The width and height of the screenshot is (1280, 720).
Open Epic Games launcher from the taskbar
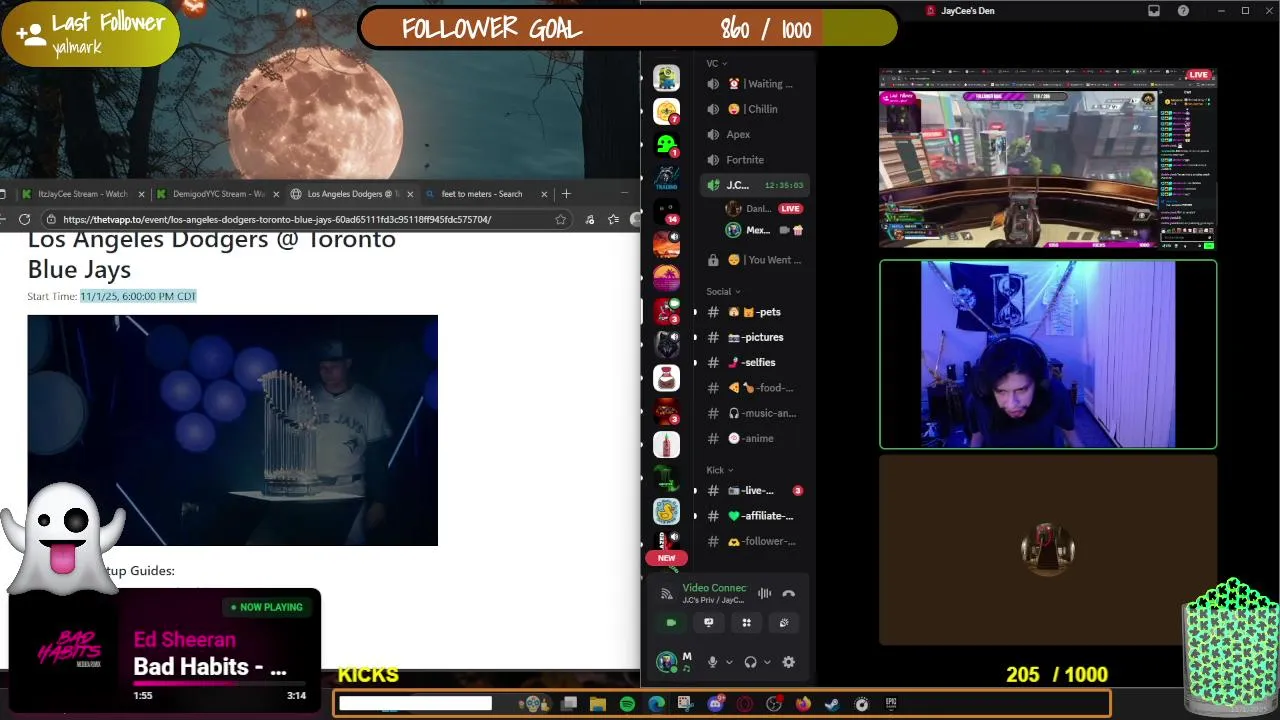(x=890, y=704)
